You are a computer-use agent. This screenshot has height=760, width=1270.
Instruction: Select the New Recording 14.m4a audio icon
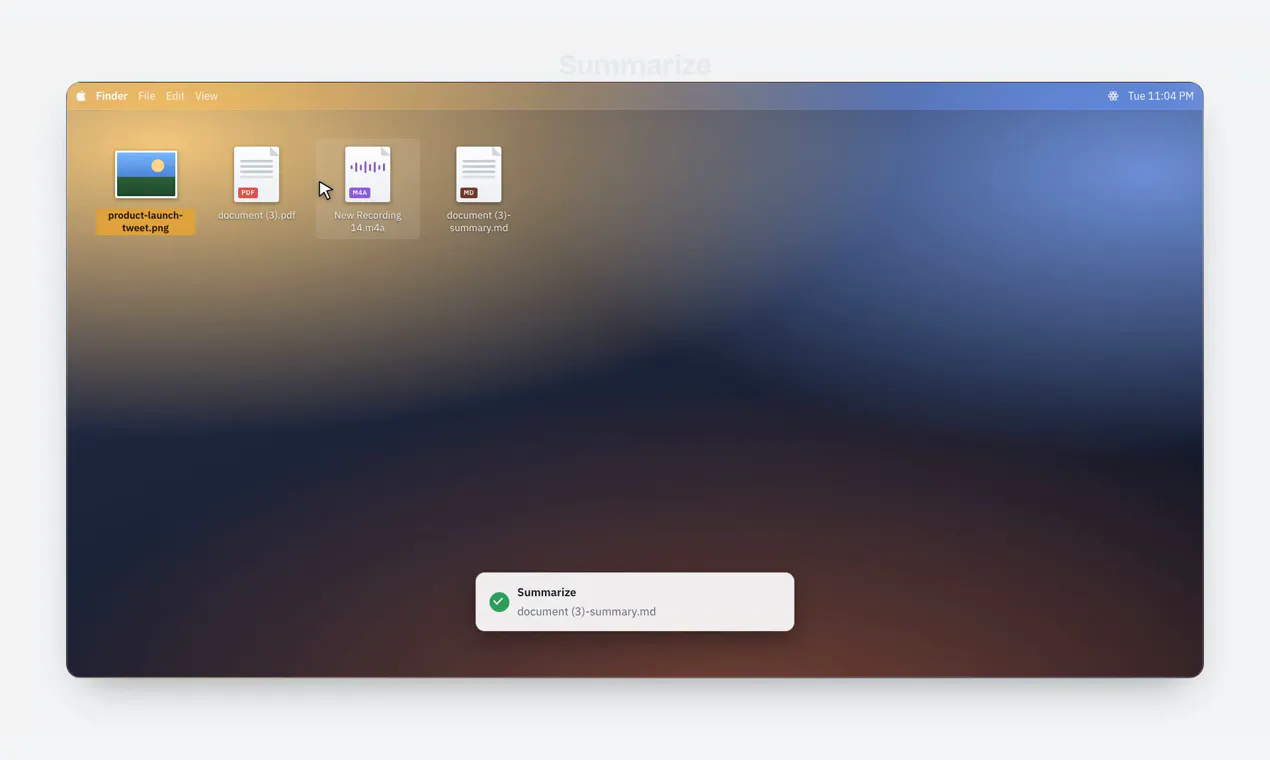[x=368, y=174]
